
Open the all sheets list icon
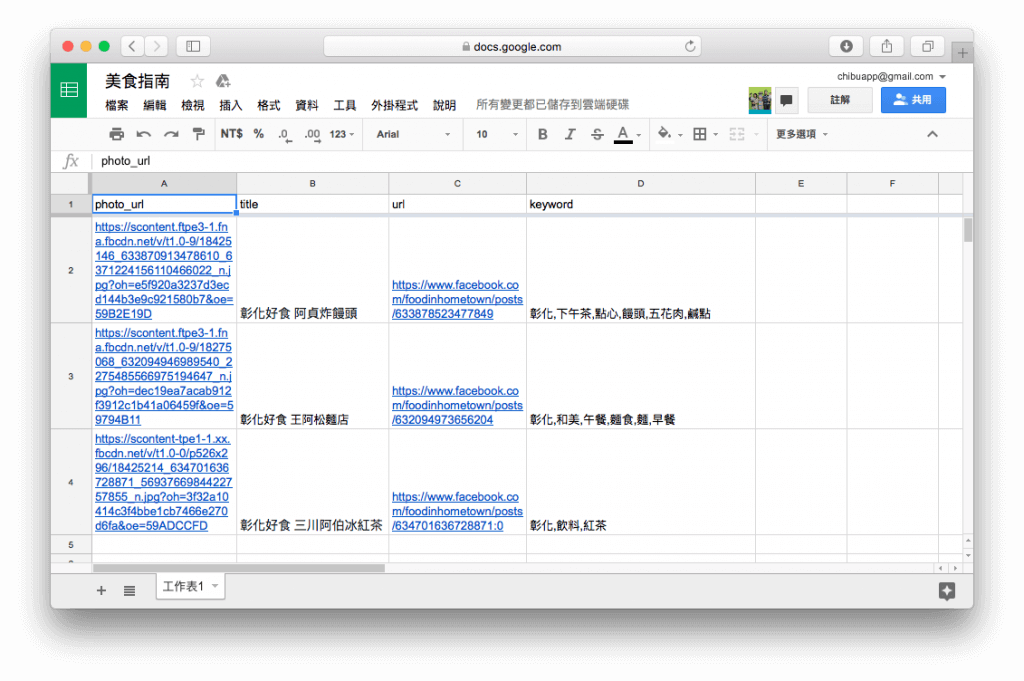pyautogui.click(x=129, y=591)
